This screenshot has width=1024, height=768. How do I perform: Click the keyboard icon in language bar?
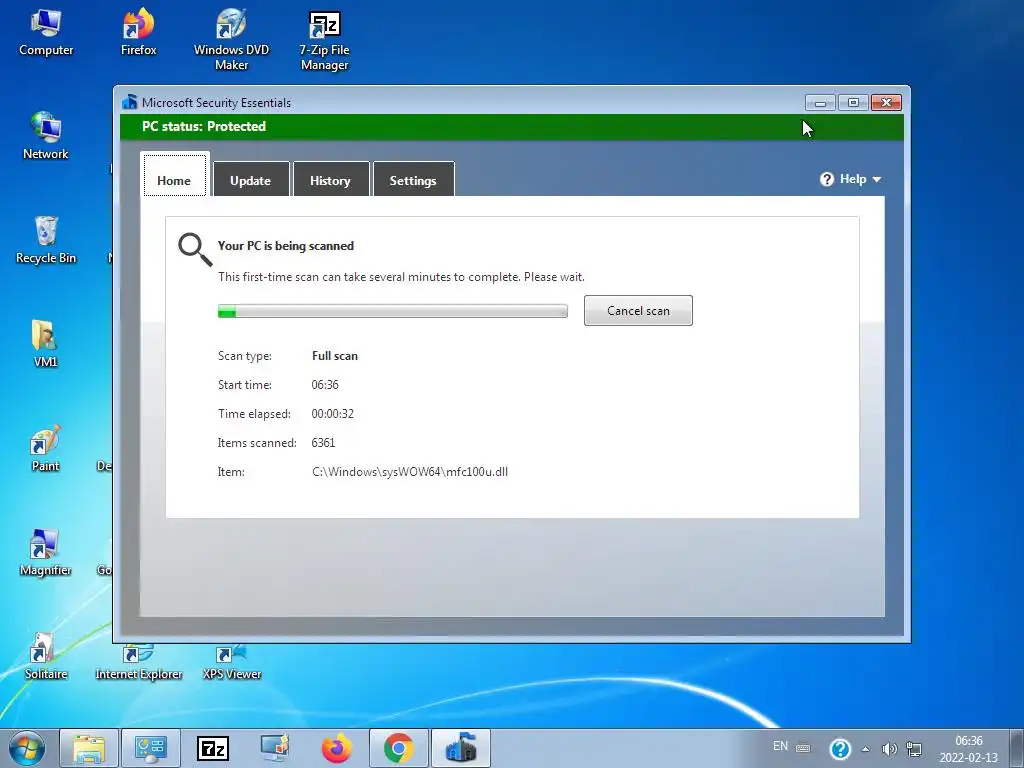803,748
